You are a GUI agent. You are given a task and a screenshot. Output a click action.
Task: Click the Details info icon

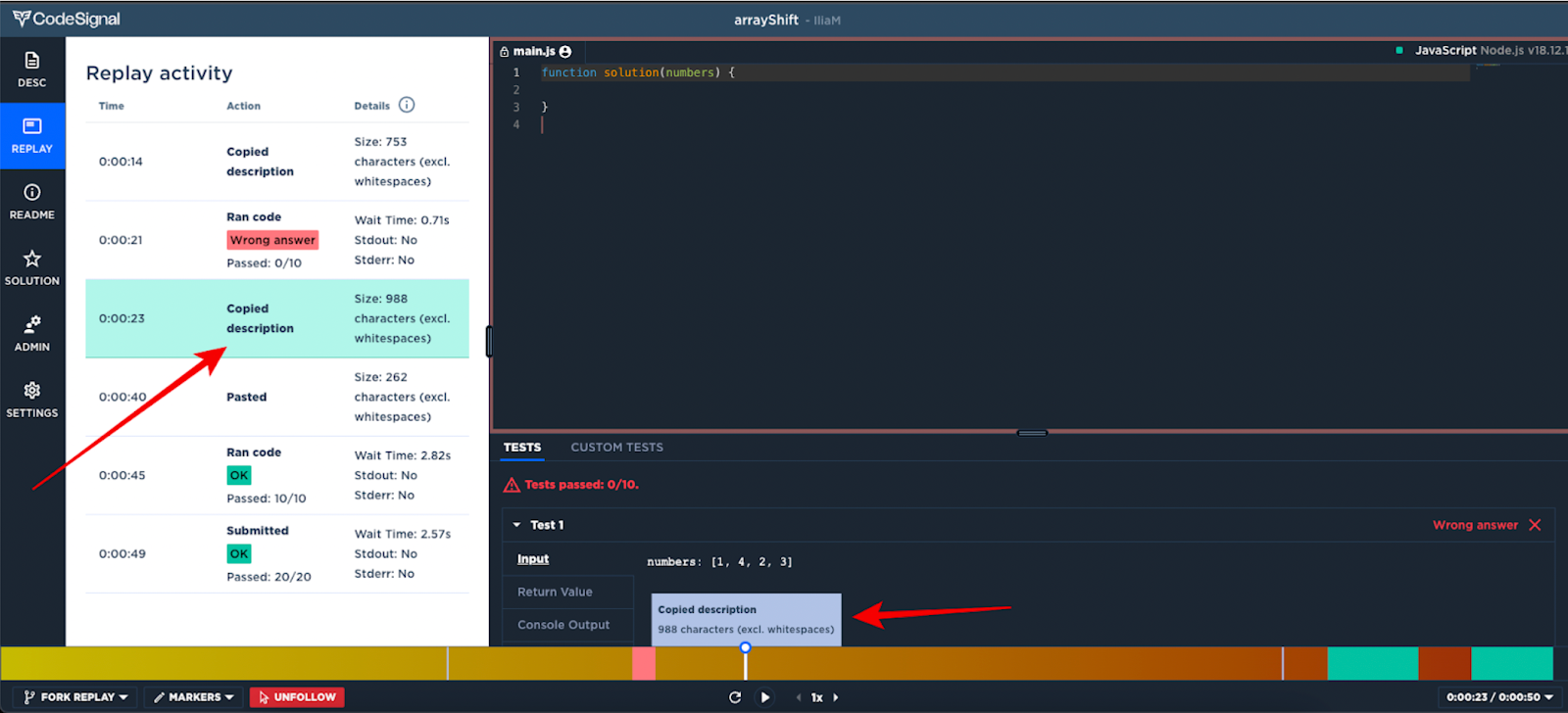[407, 105]
